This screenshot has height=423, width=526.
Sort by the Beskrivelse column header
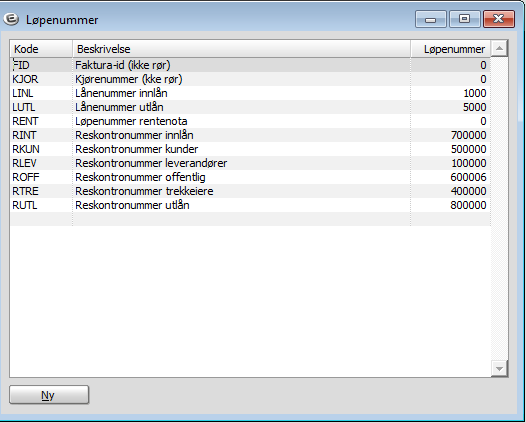click(242, 49)
